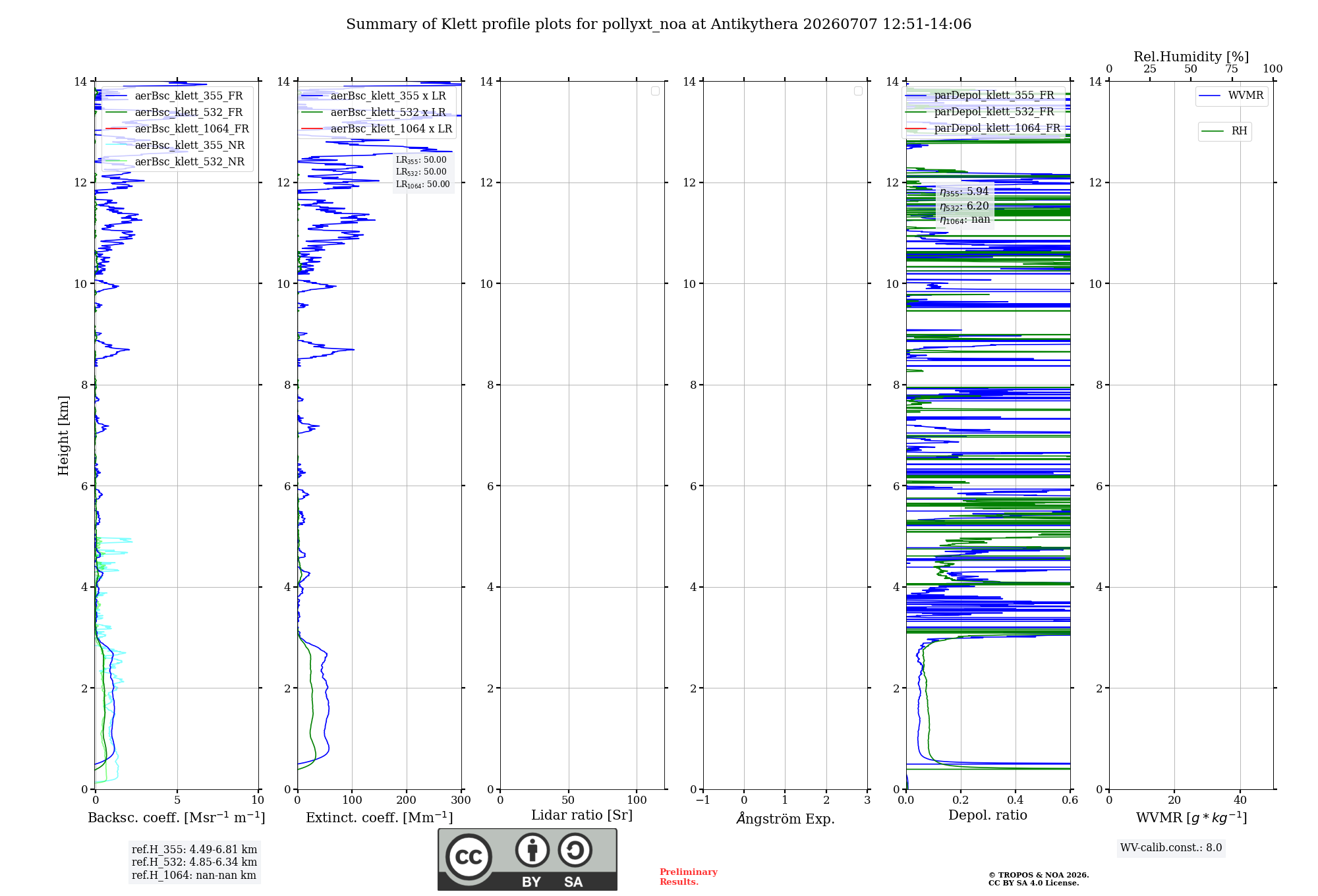Click the −1 tick on Ångström Exp. axis

703,800
